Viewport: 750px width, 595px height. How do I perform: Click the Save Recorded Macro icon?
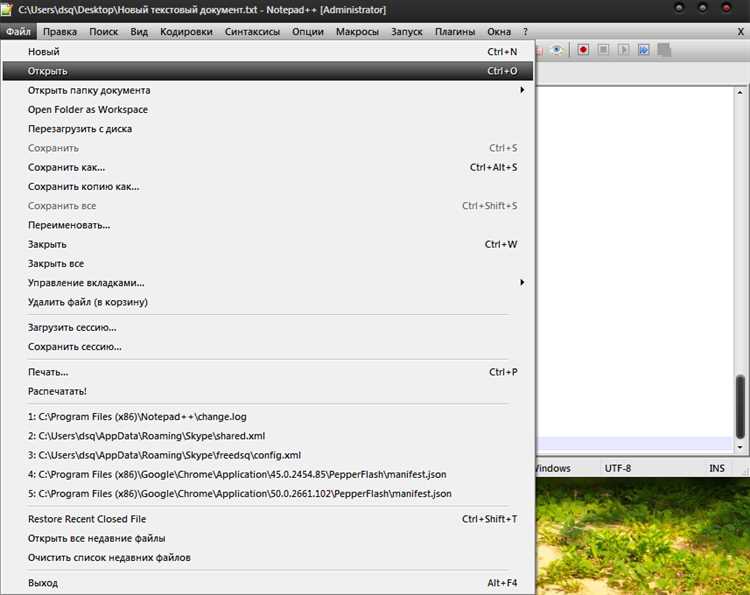664,50
